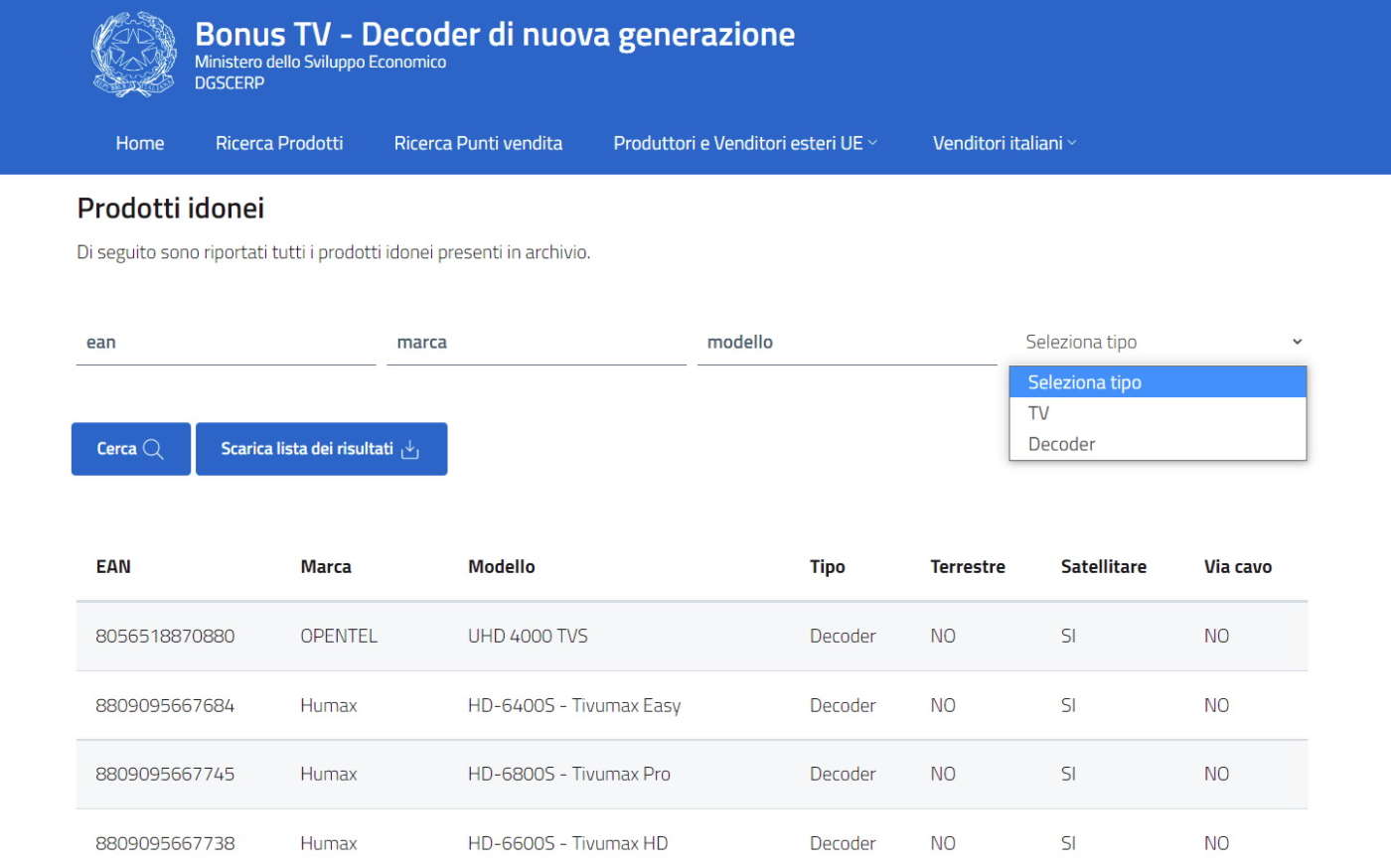Expand the Venditori italiani menu
Image resolution: width=1391 pixels, height=868 pixels.
[1004, 143]
